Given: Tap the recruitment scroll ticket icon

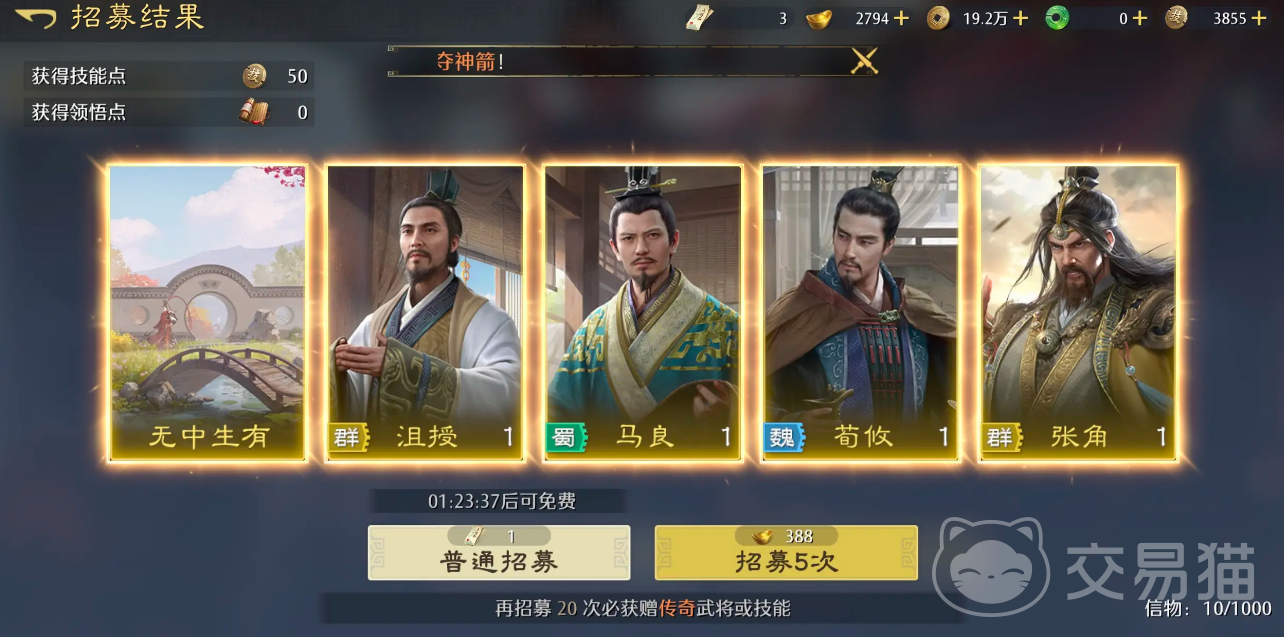Looking at the screenshot, I should click(x=700, y=18).
